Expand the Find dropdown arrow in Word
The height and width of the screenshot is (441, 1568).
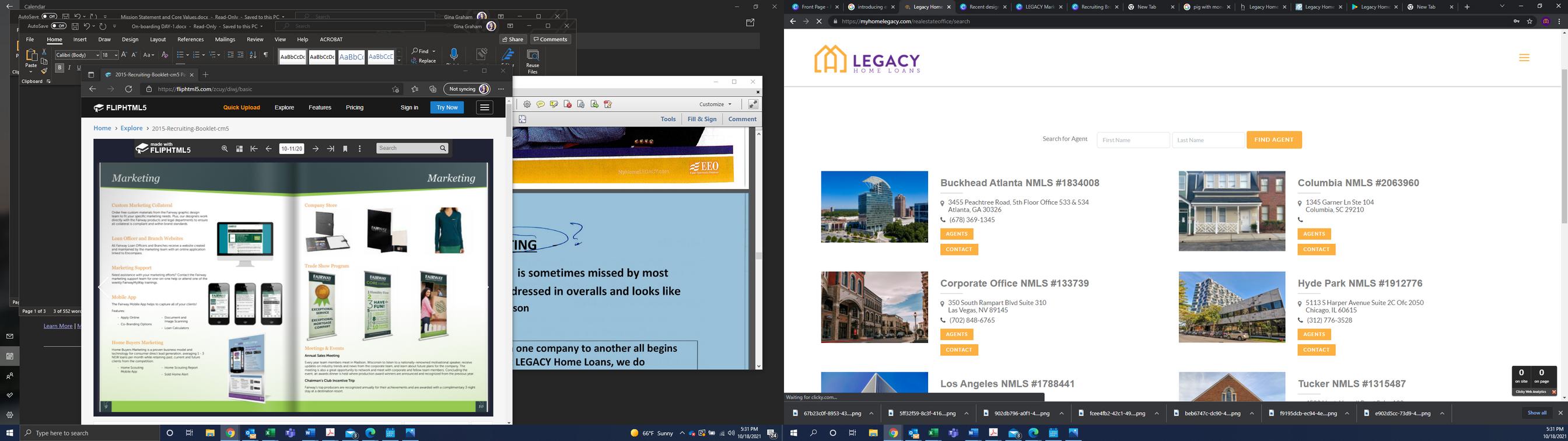pyautogui.click(x=434, y=51)
